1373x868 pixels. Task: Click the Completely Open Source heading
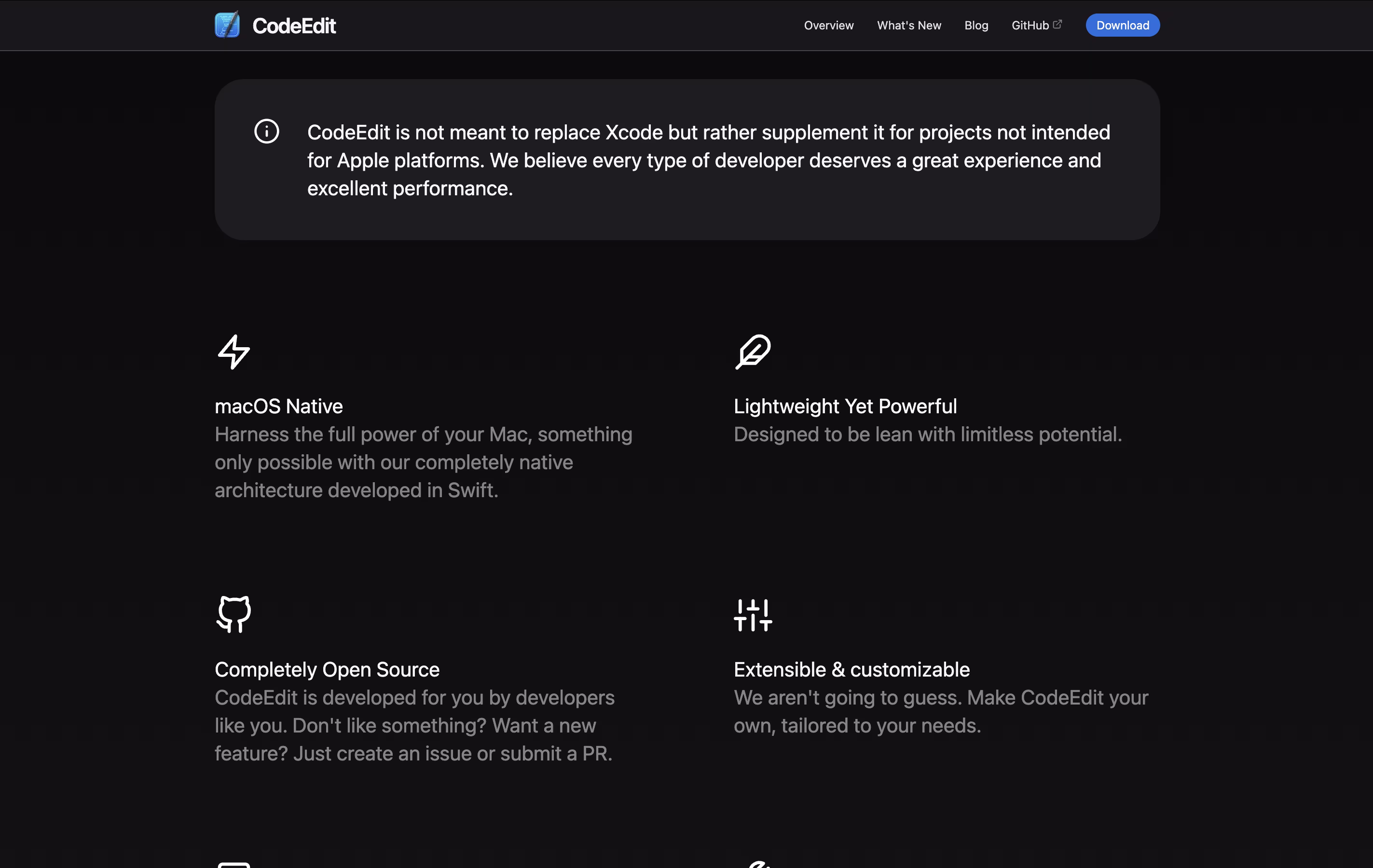(x=327, y=670)
